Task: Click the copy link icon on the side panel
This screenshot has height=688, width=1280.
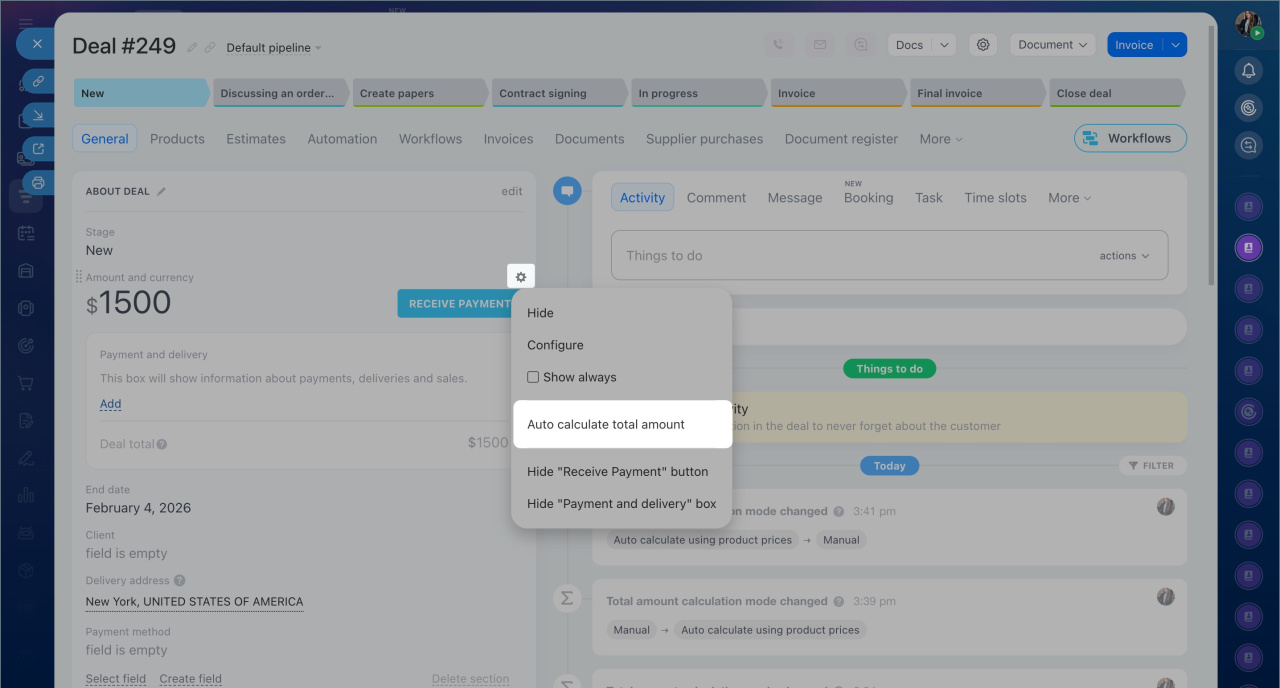Action: 38,80
